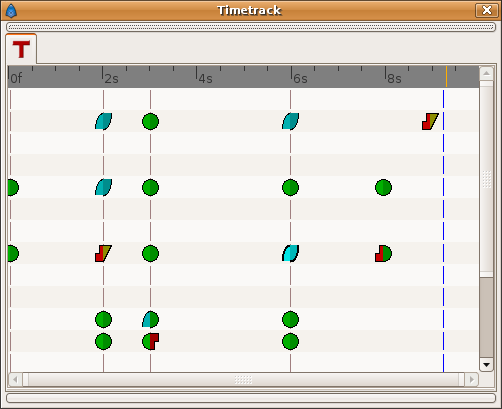Image resolution: width=502 pixels, height=409 pixels.
Task: Click the horizontal scrollbar left arrow
Action: tap(15, 379)
